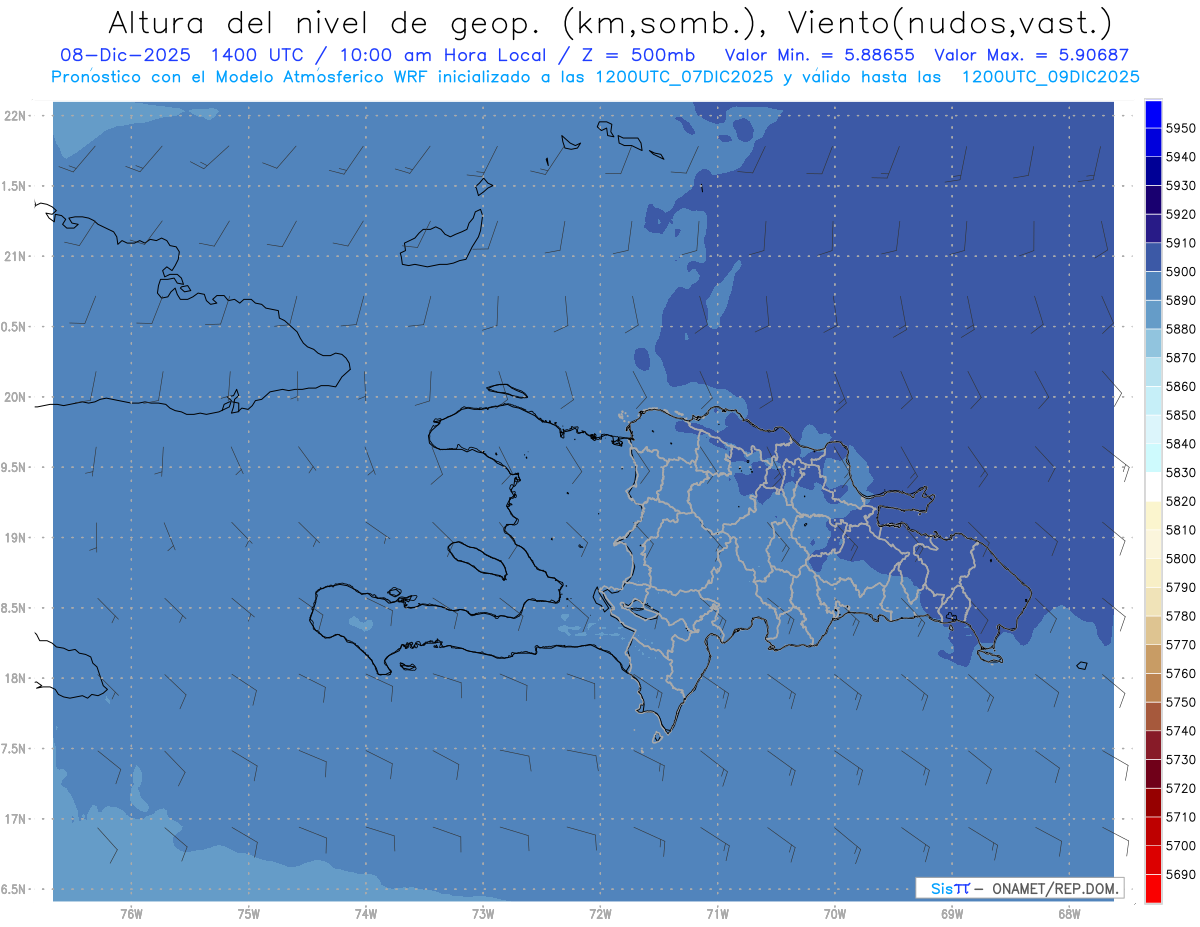
Task: Click the '1200UTC_09DIC2025' valid-until text
Action: [x=1050, y=77]
